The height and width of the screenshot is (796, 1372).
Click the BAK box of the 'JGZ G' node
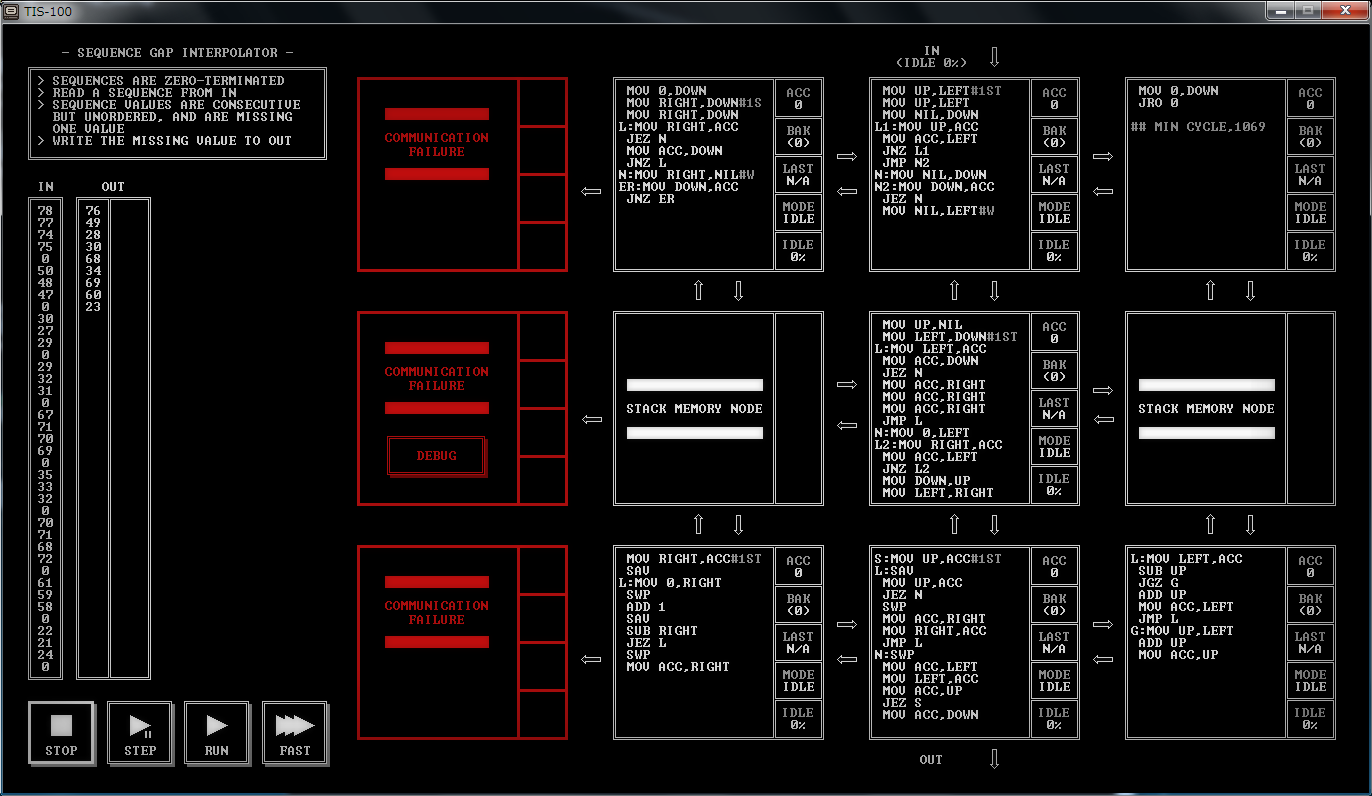click(x=1310, y=604)
